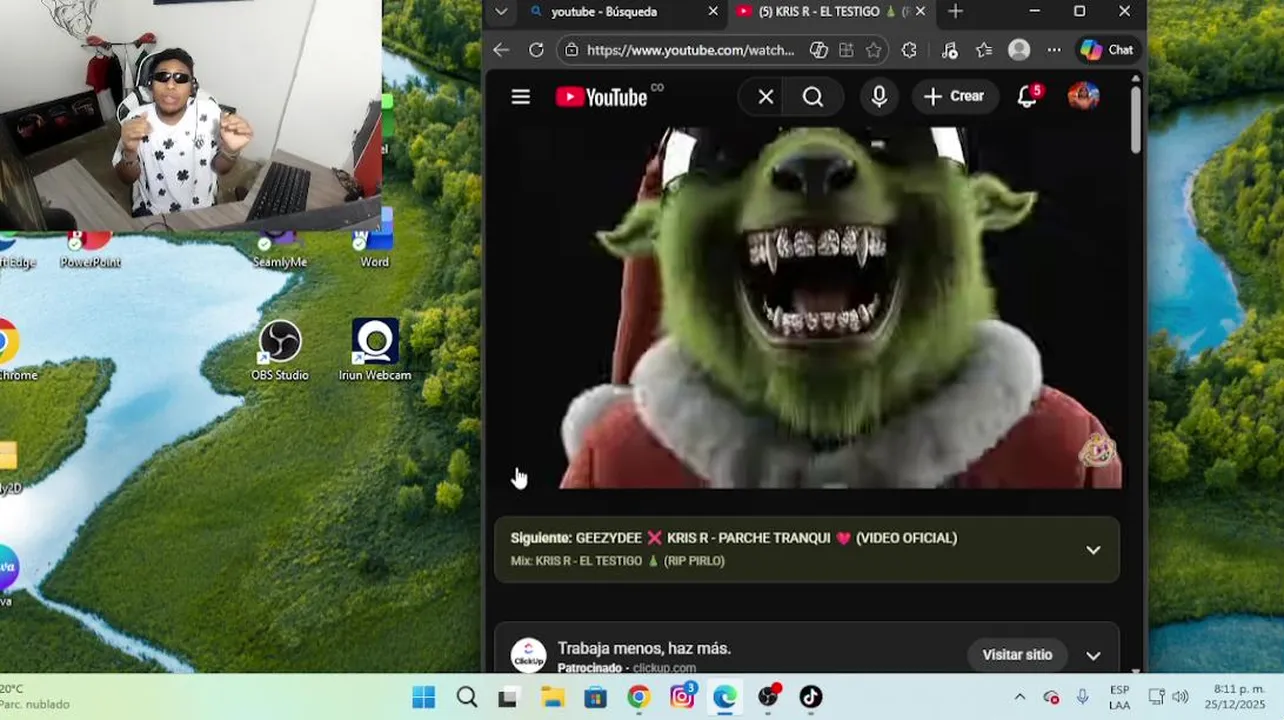Open Edge Settings and more (three dots)
Viewport: 1284px width, 720px height.
pyautogui.click(x=1054, y=50)
